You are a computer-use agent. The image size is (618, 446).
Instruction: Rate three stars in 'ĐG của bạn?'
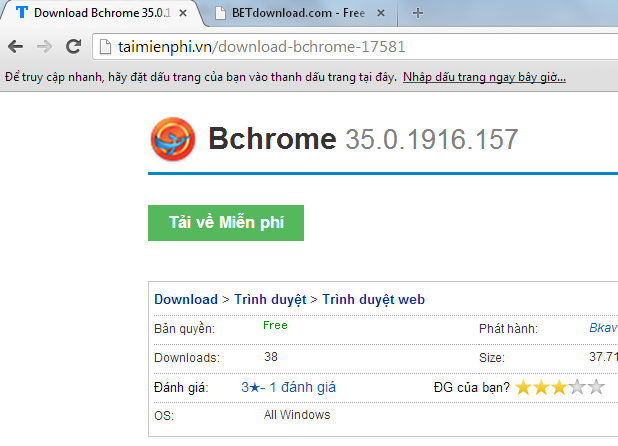point(559,387)
